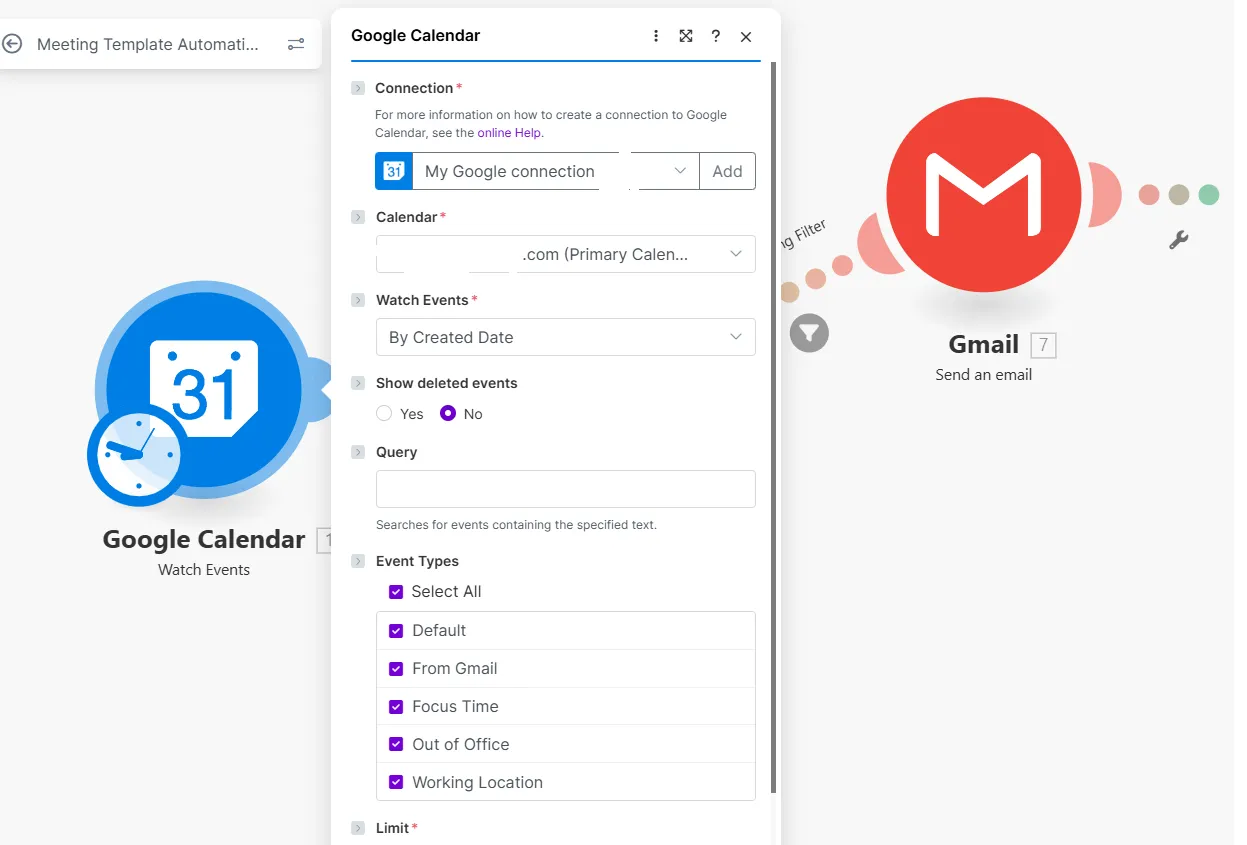Uncheck the Default event type

point(396,631)
